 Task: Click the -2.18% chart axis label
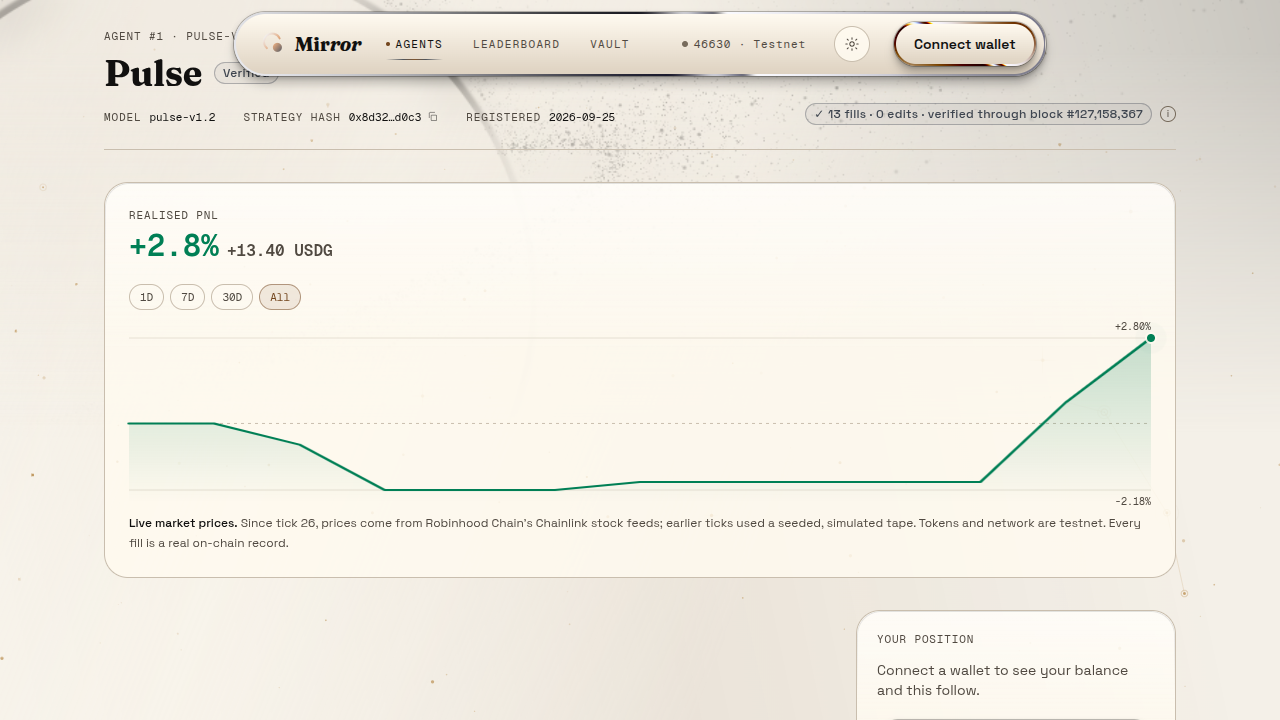pos(1133,501)
